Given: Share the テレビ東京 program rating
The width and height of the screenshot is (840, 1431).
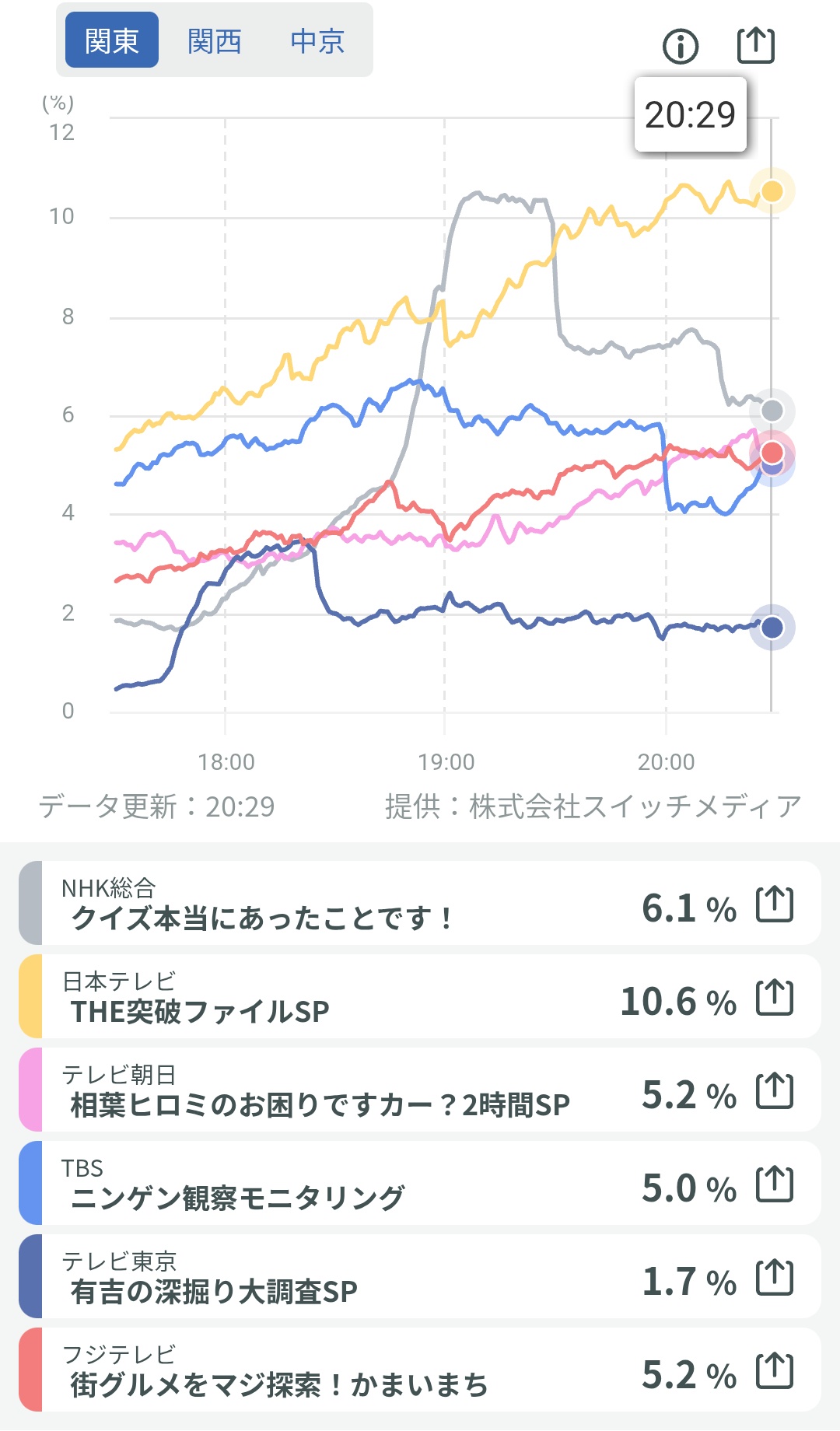Looking at the screenshot, I should click(775, 1278).
